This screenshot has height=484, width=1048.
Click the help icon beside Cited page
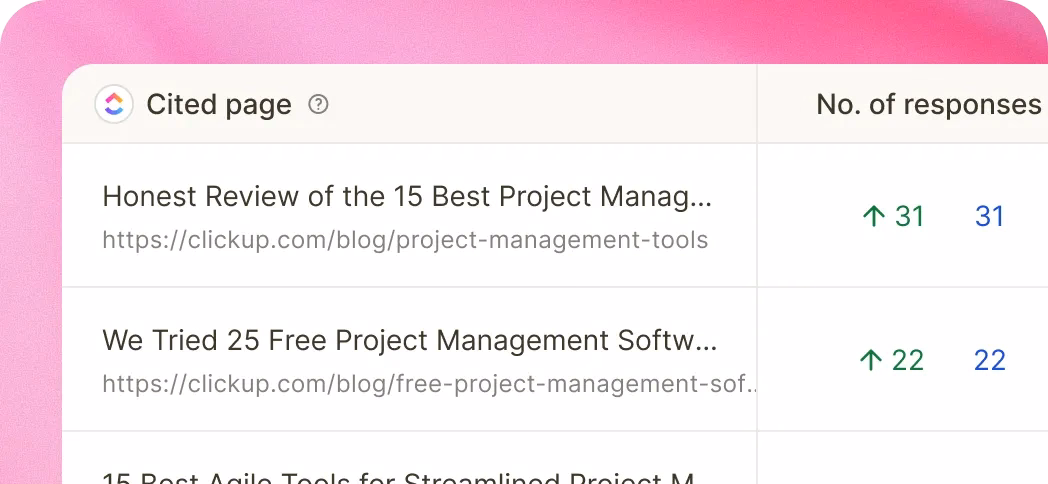tap(318, 104)
